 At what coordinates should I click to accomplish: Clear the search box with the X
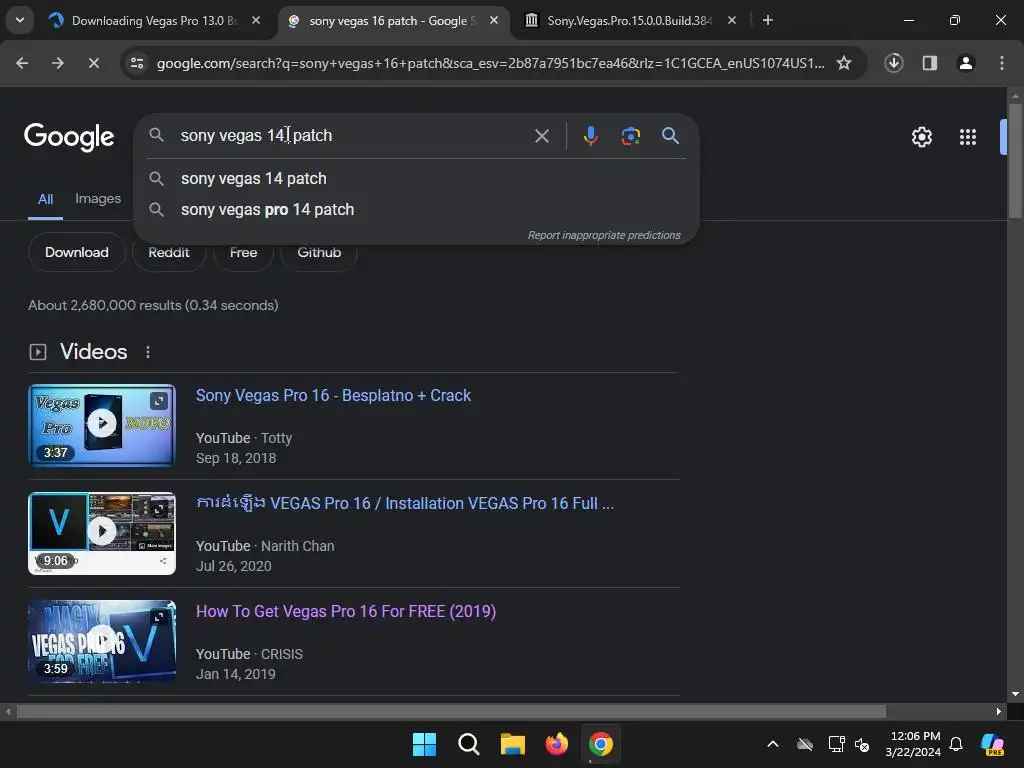(541, 136)
